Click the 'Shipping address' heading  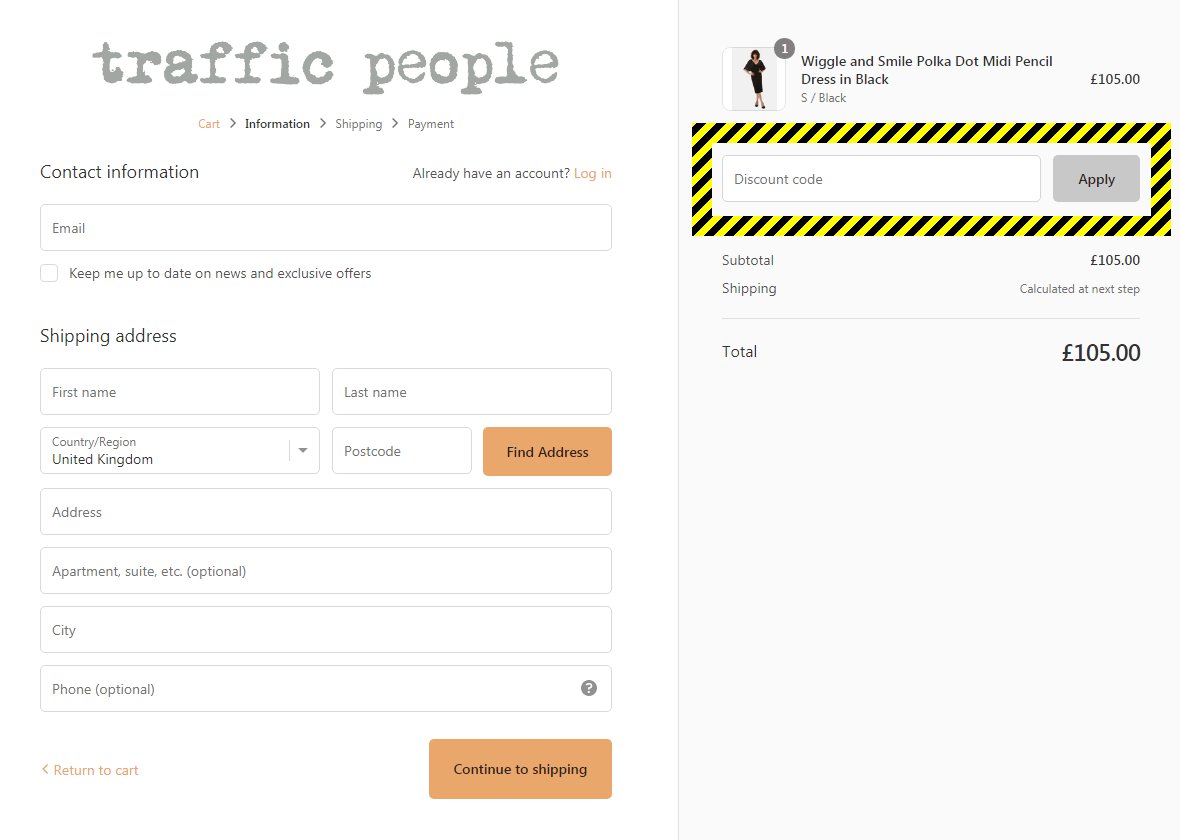108,336
